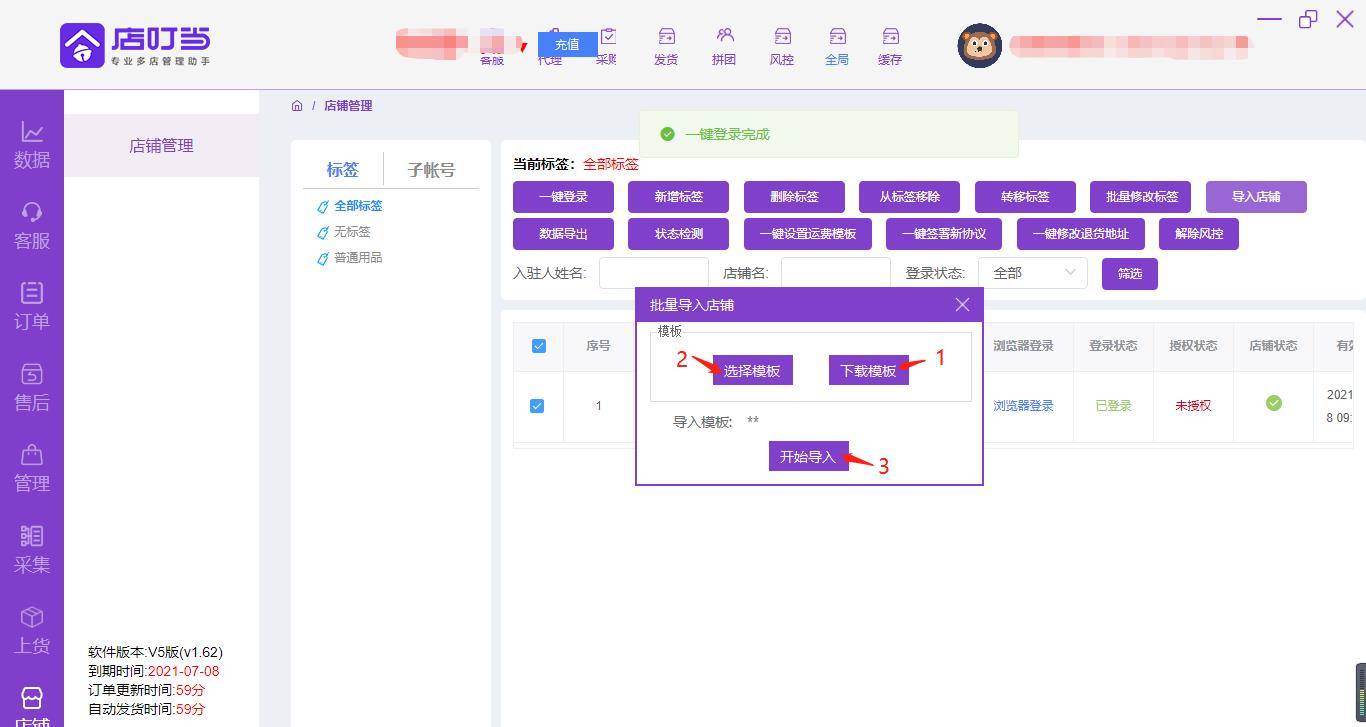Open 全局 in the top toolbar
The width and height of the screenshot is (1366, 727).
pos(837,47)
